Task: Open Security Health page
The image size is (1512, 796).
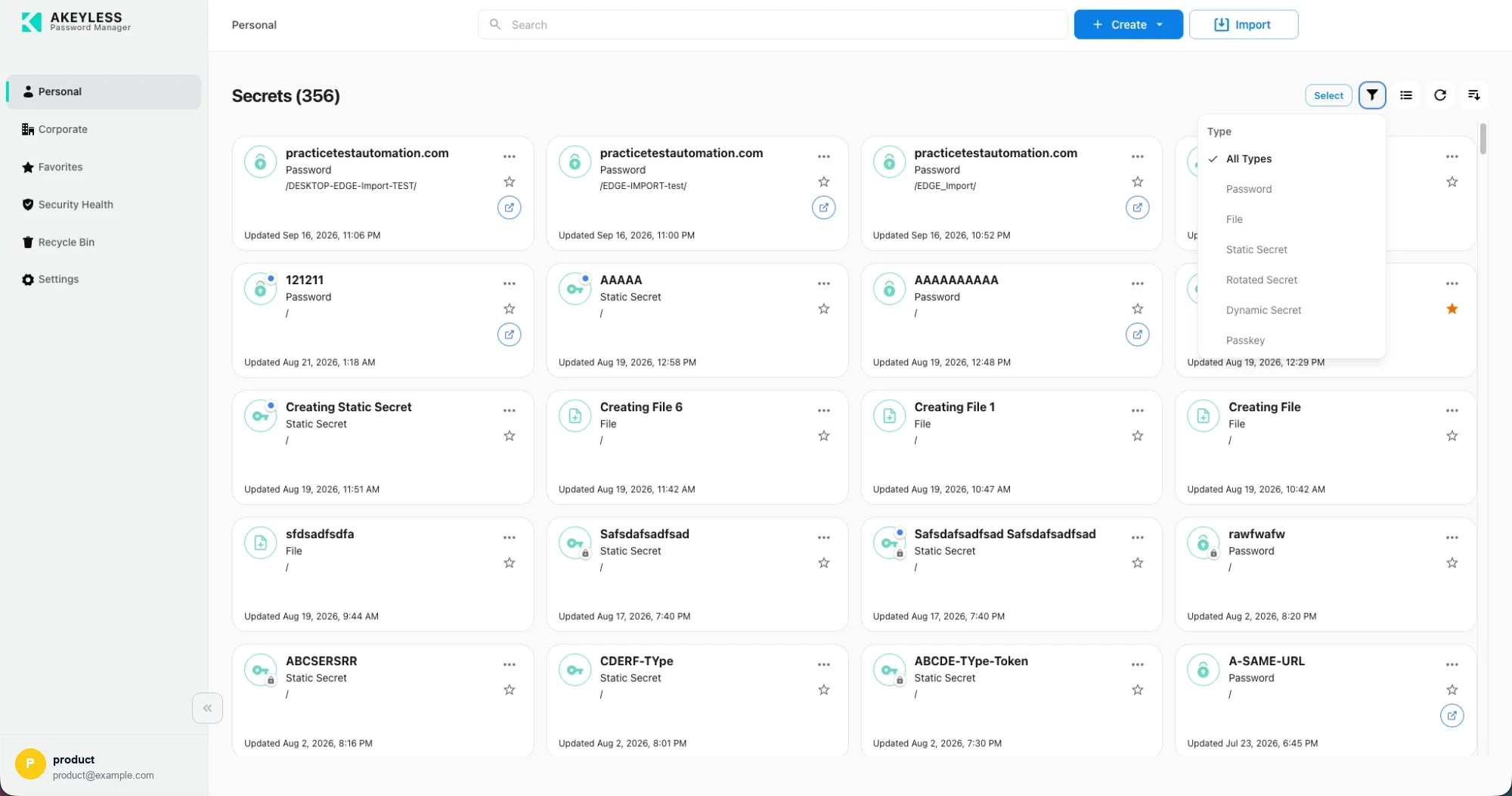Action: pos(104,205)
